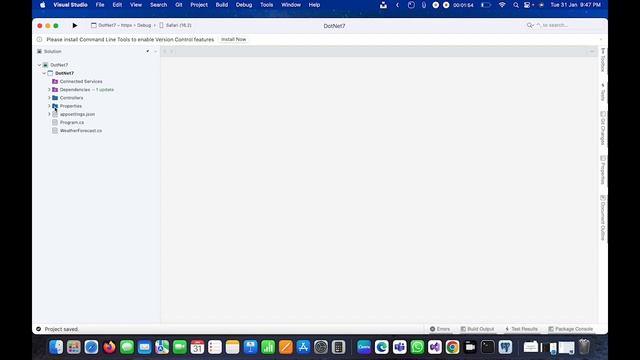This screenshot has height=360, width=640.
Task: Open the Git menu
Action: tap(179, 5)
